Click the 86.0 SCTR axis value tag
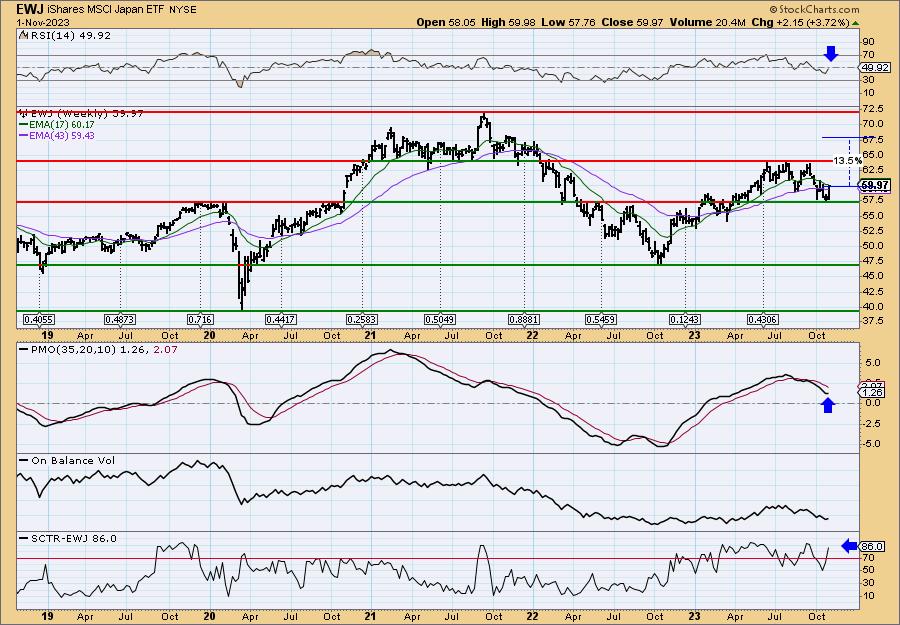The height and width of the screenshot is (625, 900). pyautogui.click(x=872, y=546)
